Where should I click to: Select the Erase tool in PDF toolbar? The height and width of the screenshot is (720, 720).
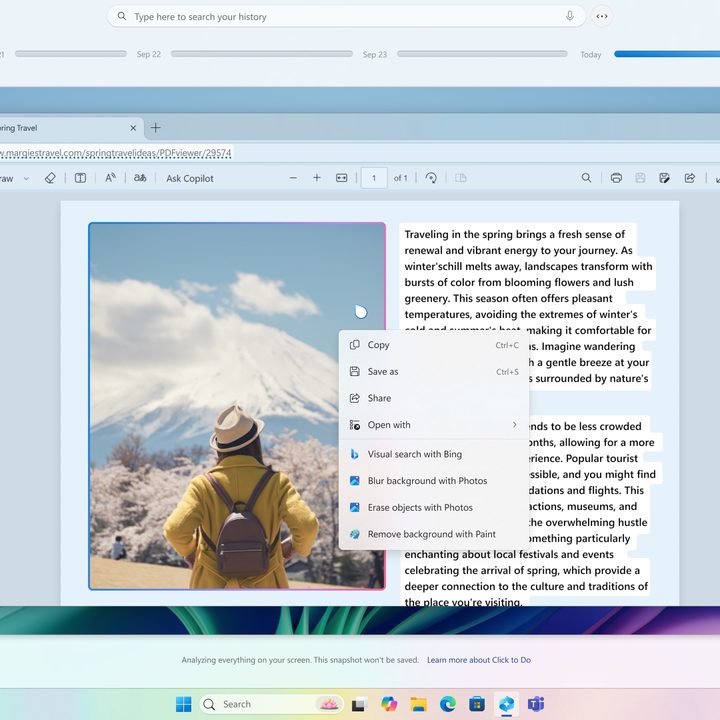pyautogui.click(x=51, y=178)
